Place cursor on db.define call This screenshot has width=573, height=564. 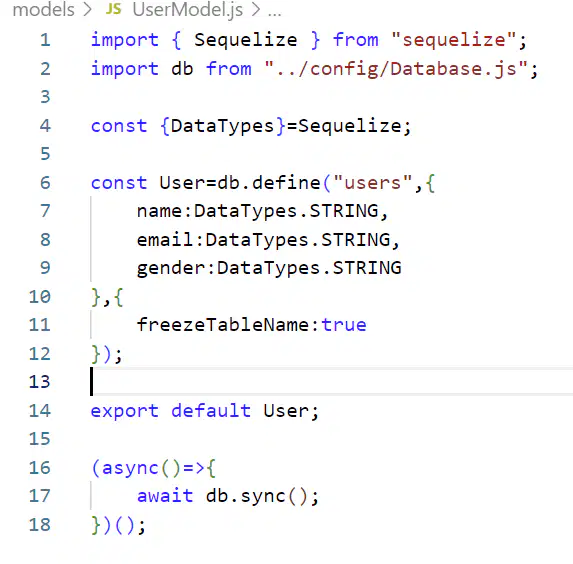269,182
